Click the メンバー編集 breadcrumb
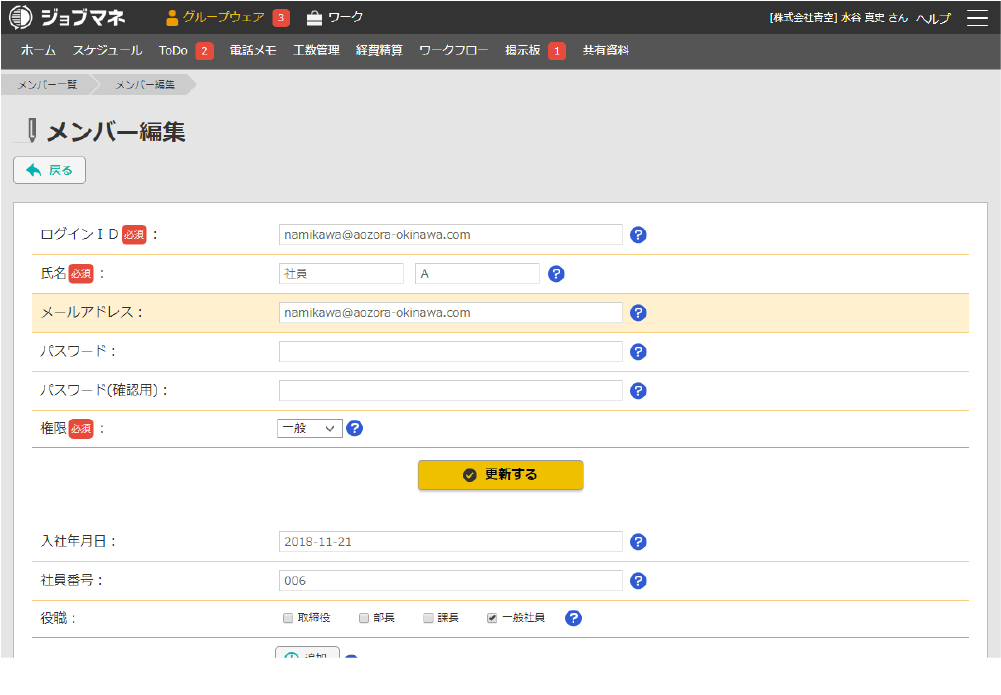This screenshot has height=695, width=1001. (x=145, y=85)
